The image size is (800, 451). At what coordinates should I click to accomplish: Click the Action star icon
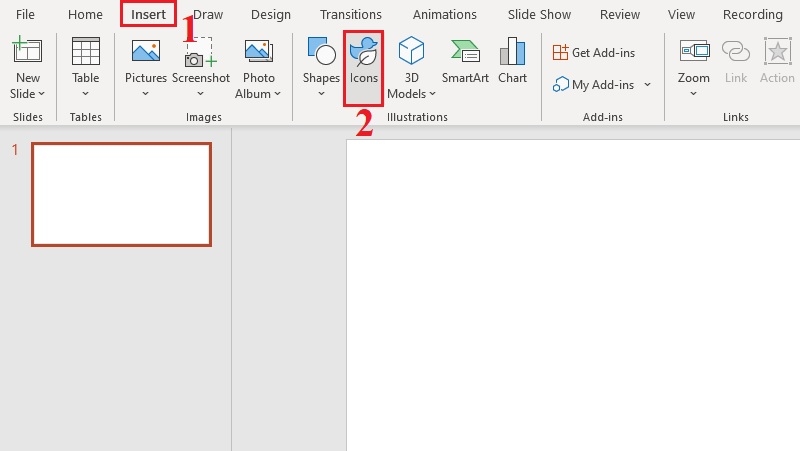pos(778,51)
